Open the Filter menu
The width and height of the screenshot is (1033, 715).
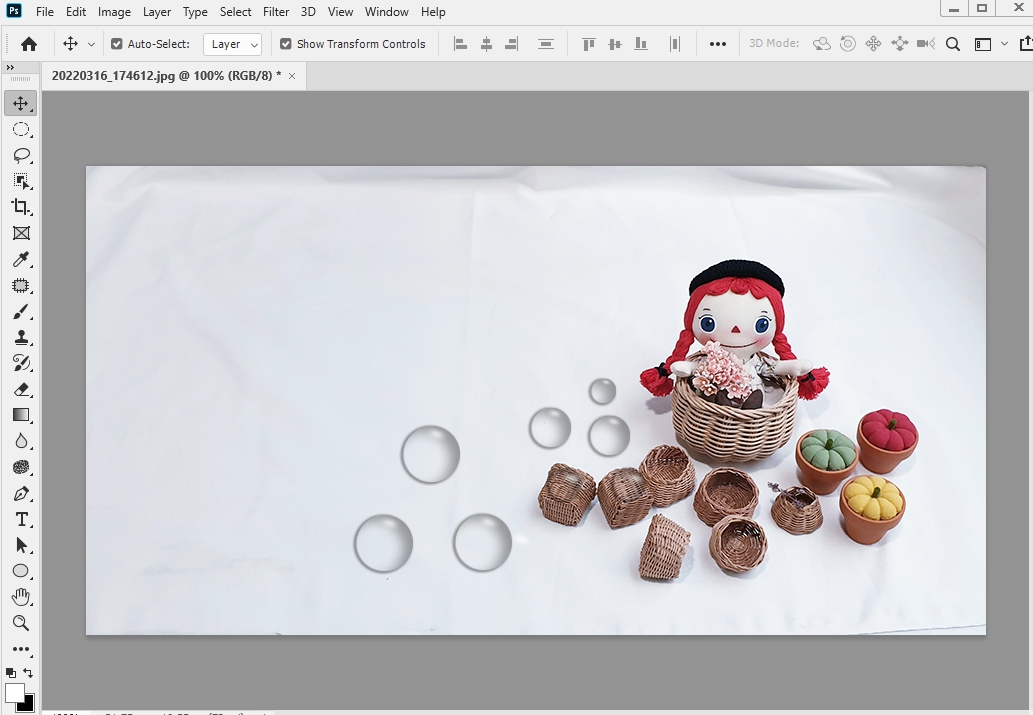[276, 12]
